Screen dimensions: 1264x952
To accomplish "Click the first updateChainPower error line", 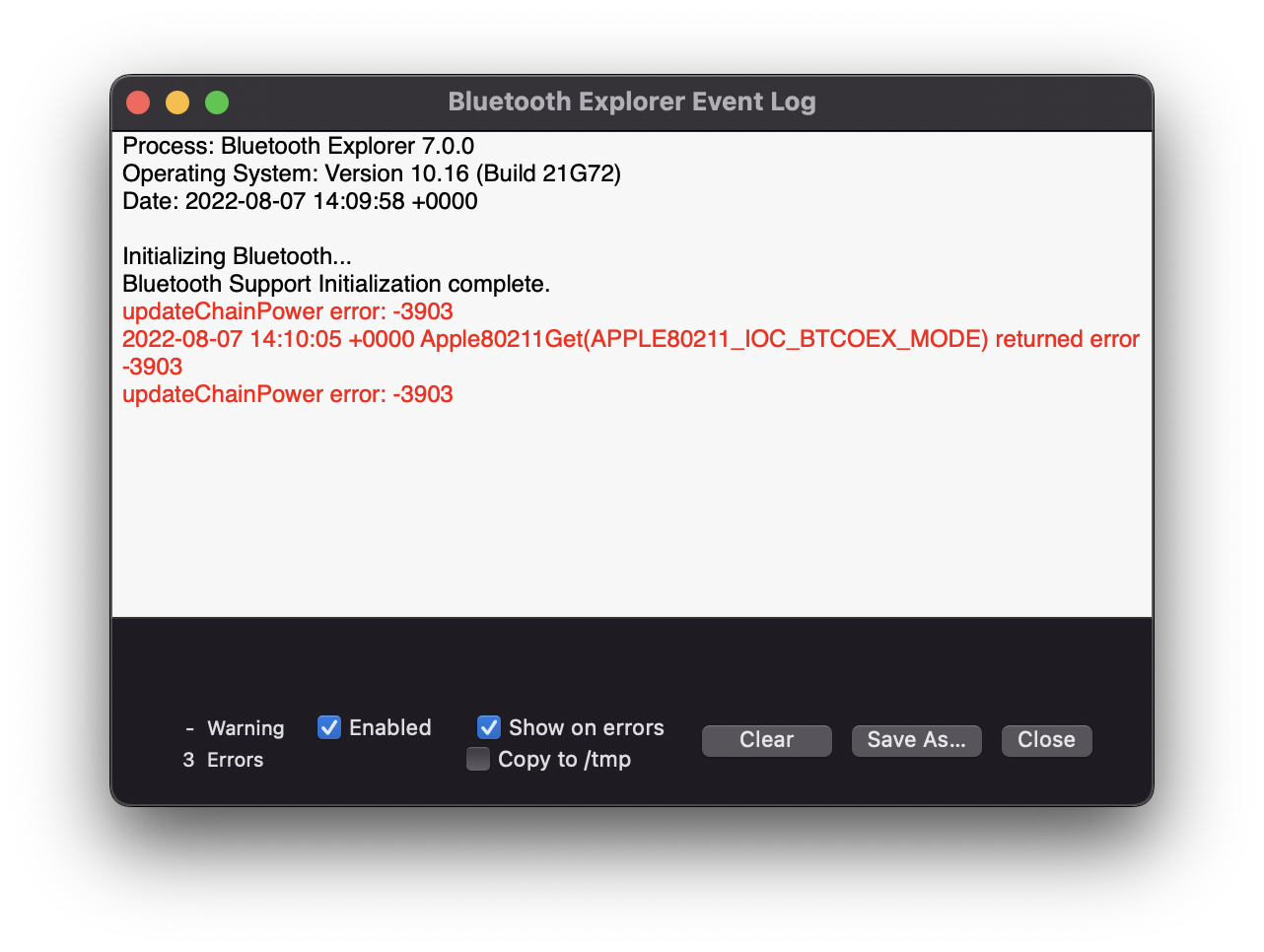I will pos(287,311).
